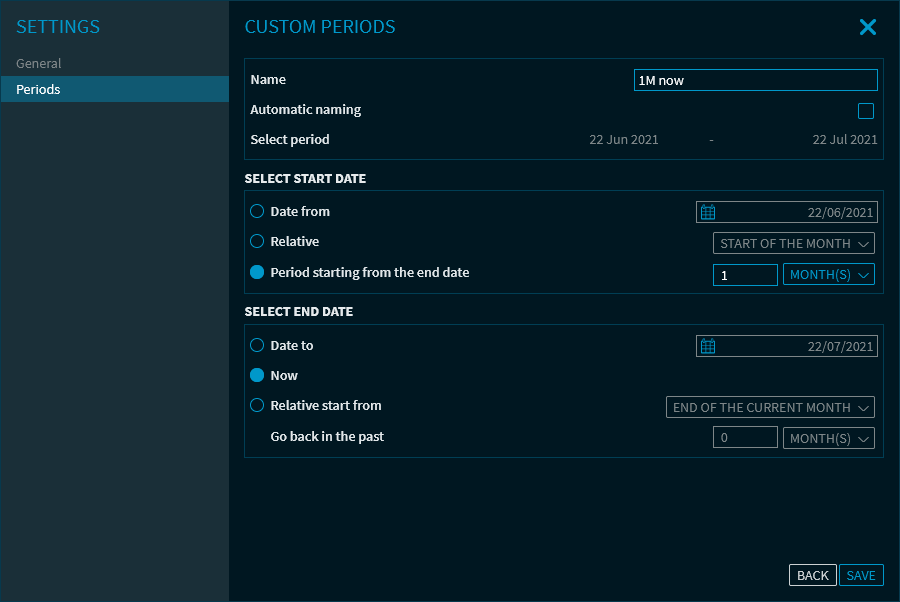The width and height of the screenshot is (900, 602).
Task: Click the Name text field
Action: click(755, 81)
